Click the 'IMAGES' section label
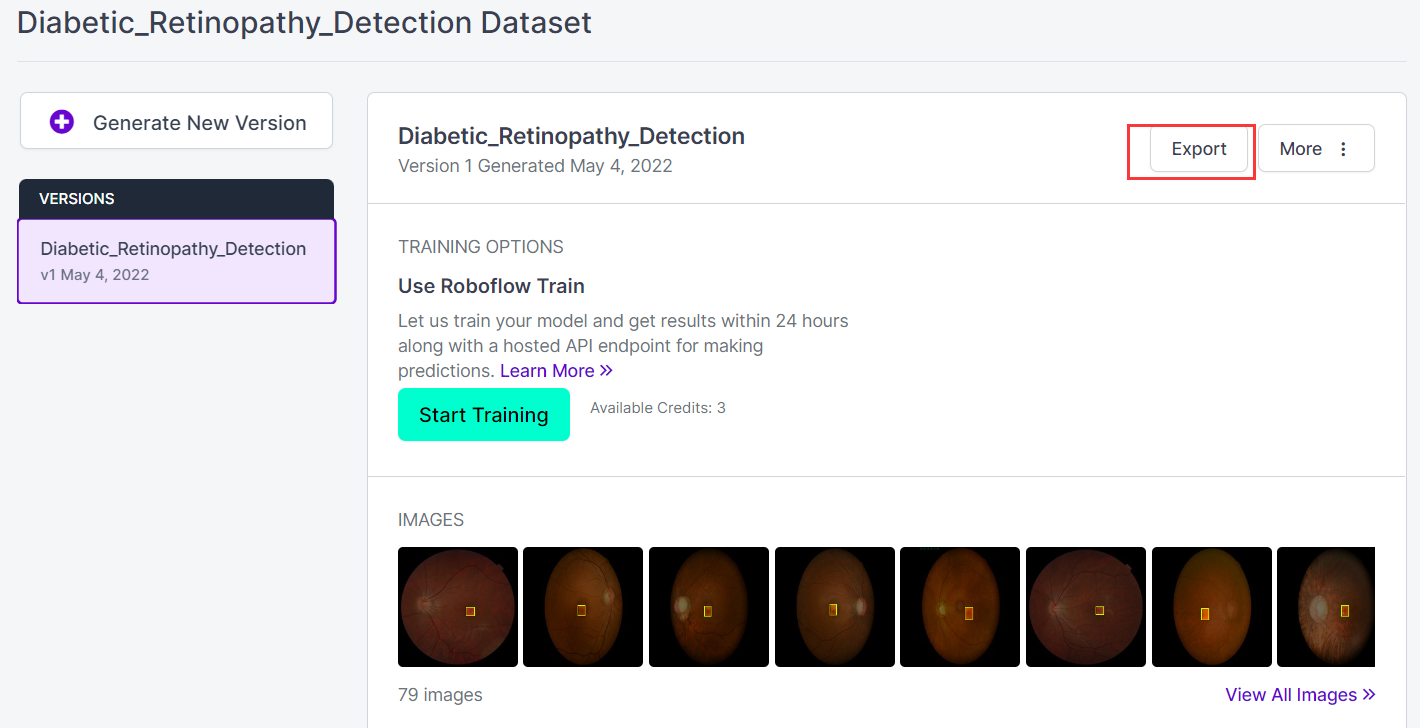This screenshot has height=728, width=1420. [431, 520]
